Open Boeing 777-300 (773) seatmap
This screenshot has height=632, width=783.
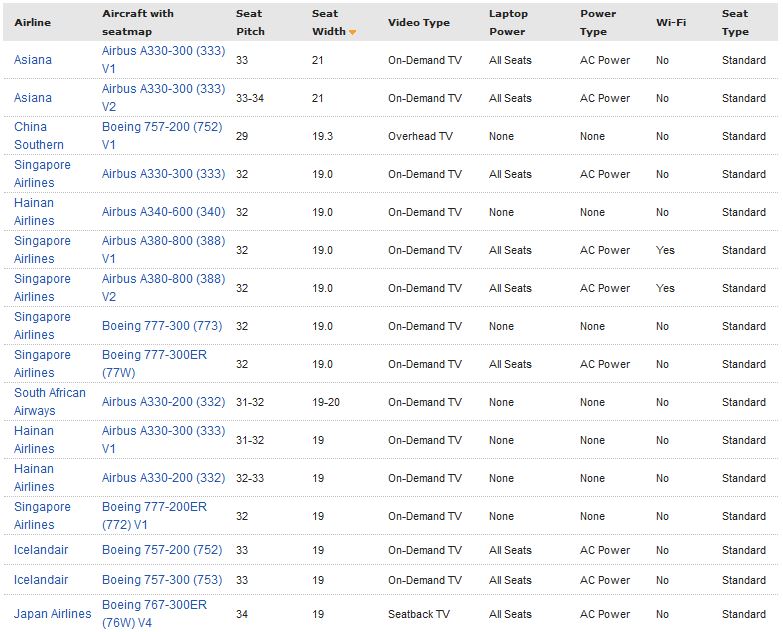tap(162, 326)
